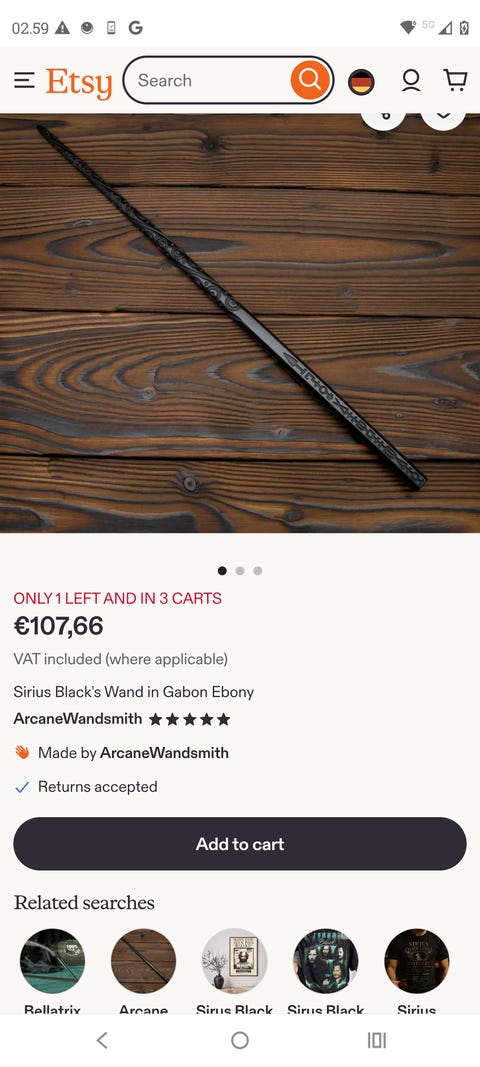Select the second image carousel dot

click(x=240, y=570)
